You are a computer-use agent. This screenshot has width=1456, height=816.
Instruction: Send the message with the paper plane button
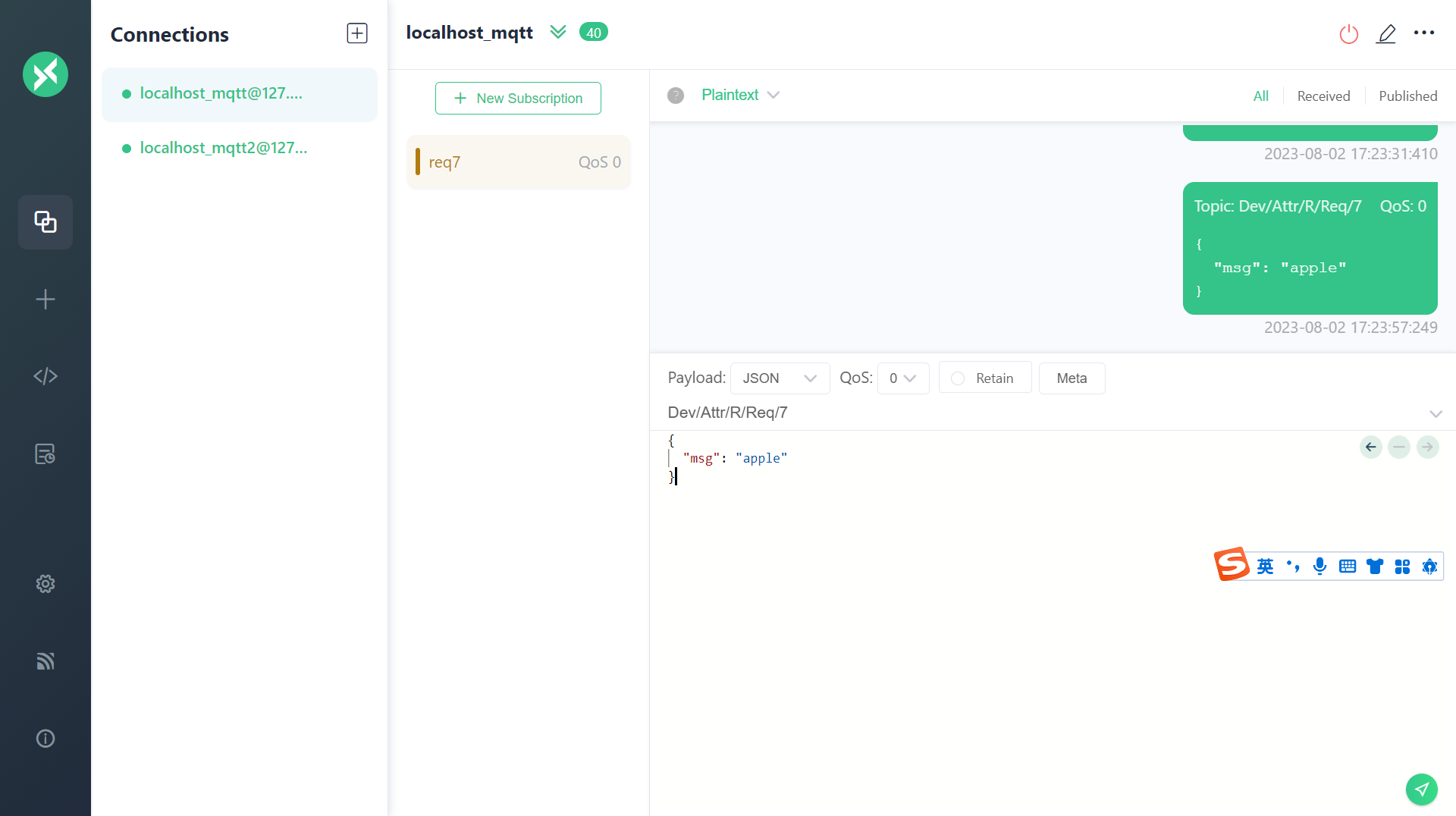click(1421, 789)
